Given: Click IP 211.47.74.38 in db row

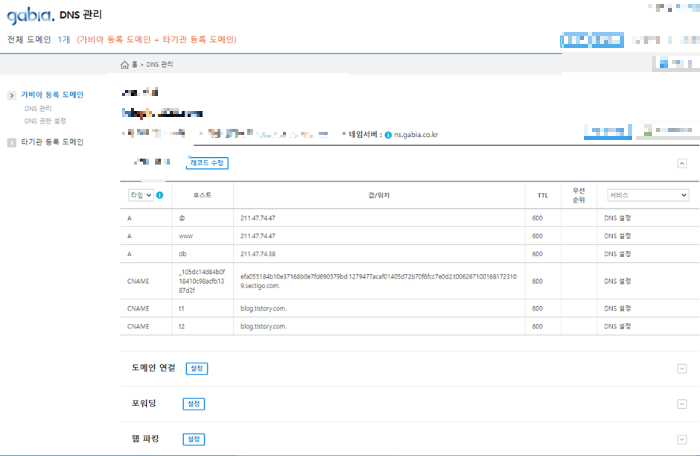Looking at the screenshot, I should 258,254.
